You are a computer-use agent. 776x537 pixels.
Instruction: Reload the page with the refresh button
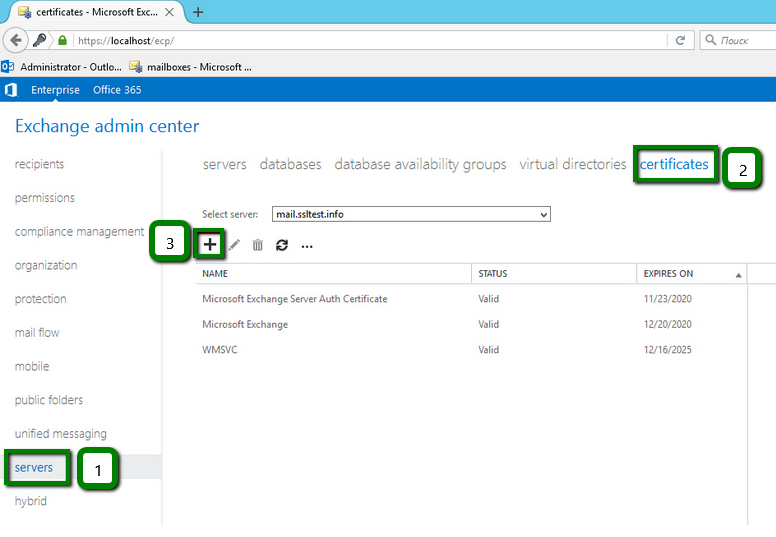(x=680, y=40)
